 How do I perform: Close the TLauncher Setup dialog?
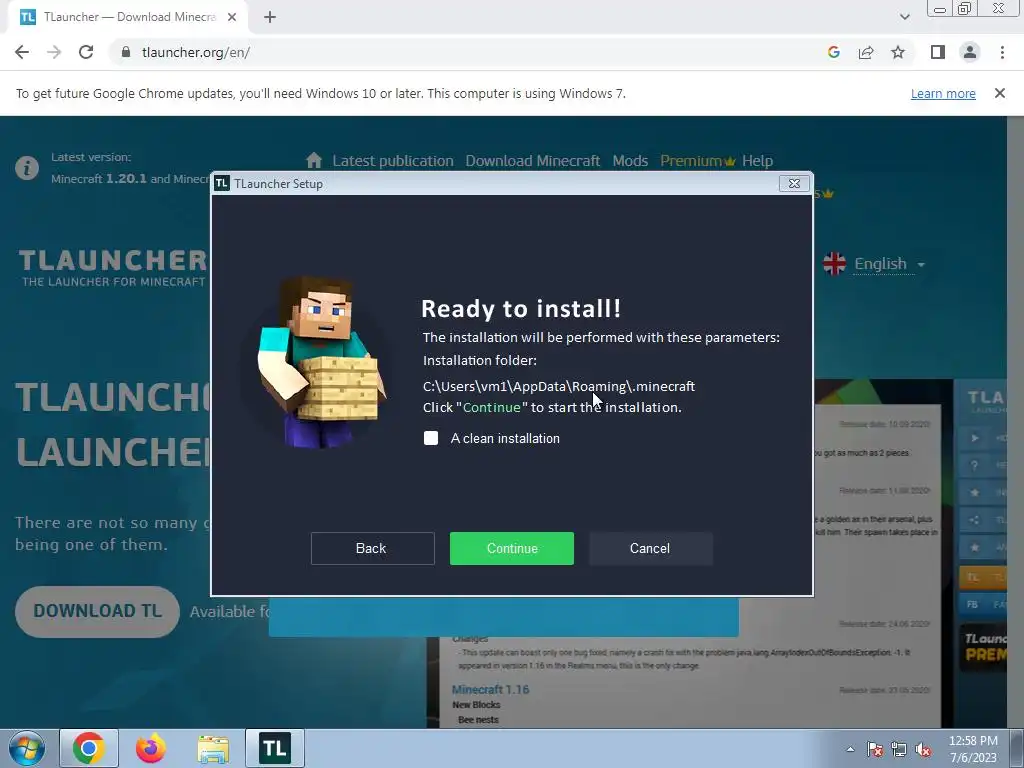coord(794,184)
